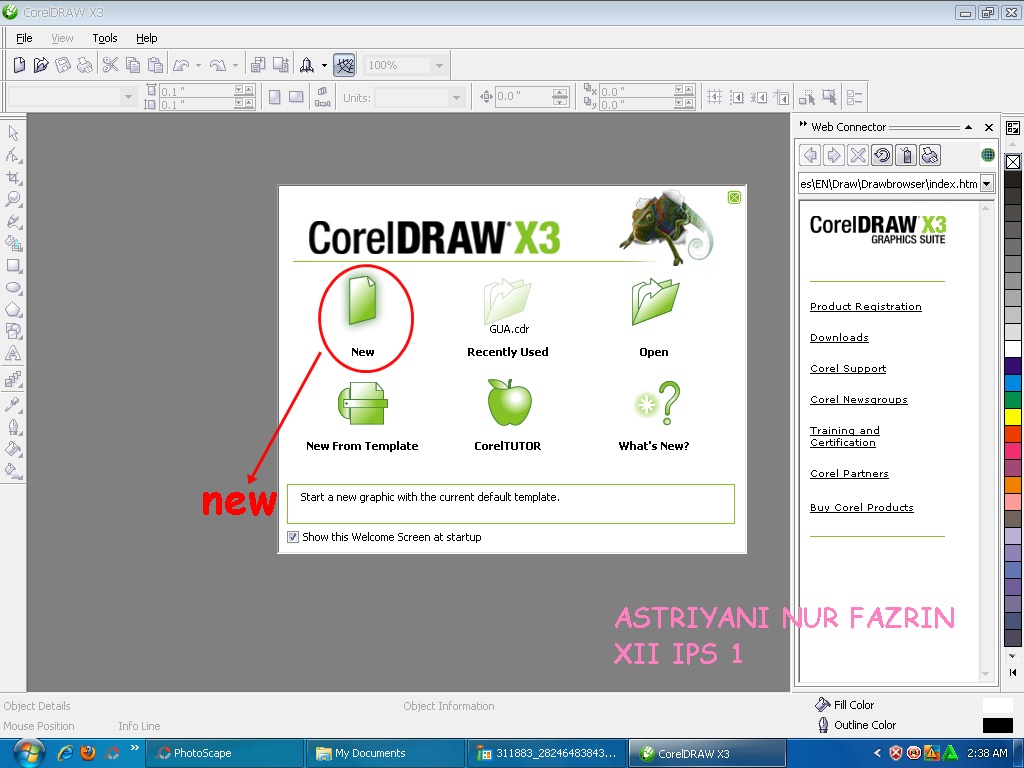Select the Outline pen tool in toolbox

[13, 427]
